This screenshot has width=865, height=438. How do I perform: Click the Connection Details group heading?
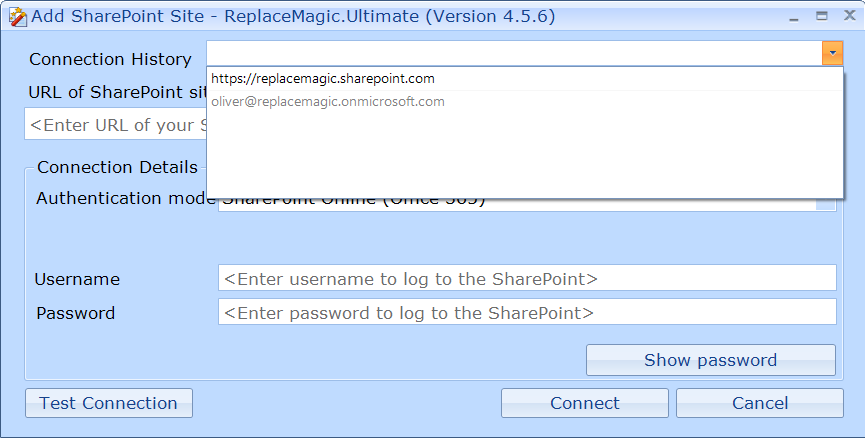[x=117, y=167]
